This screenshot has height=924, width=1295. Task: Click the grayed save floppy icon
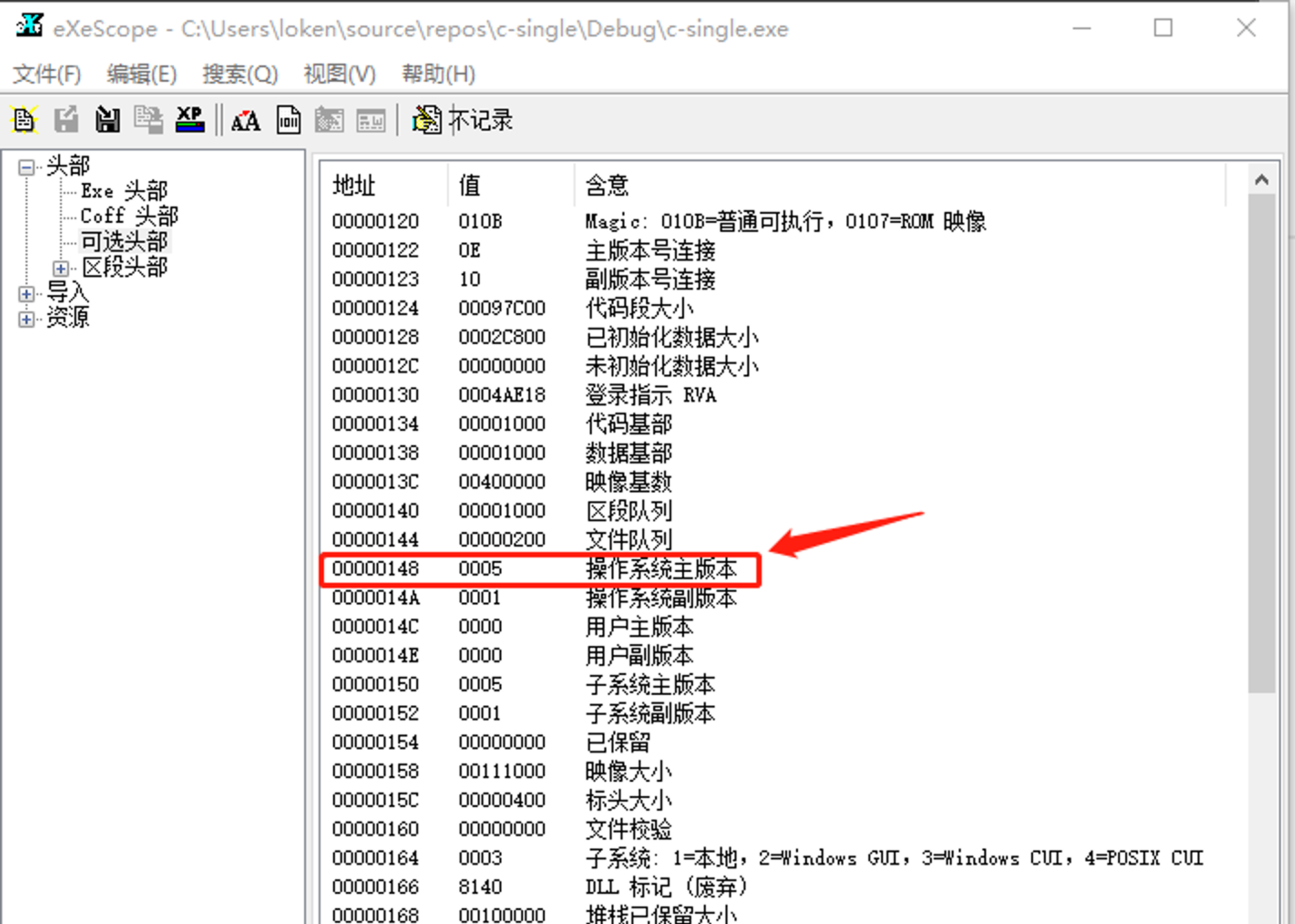[66, 120]
